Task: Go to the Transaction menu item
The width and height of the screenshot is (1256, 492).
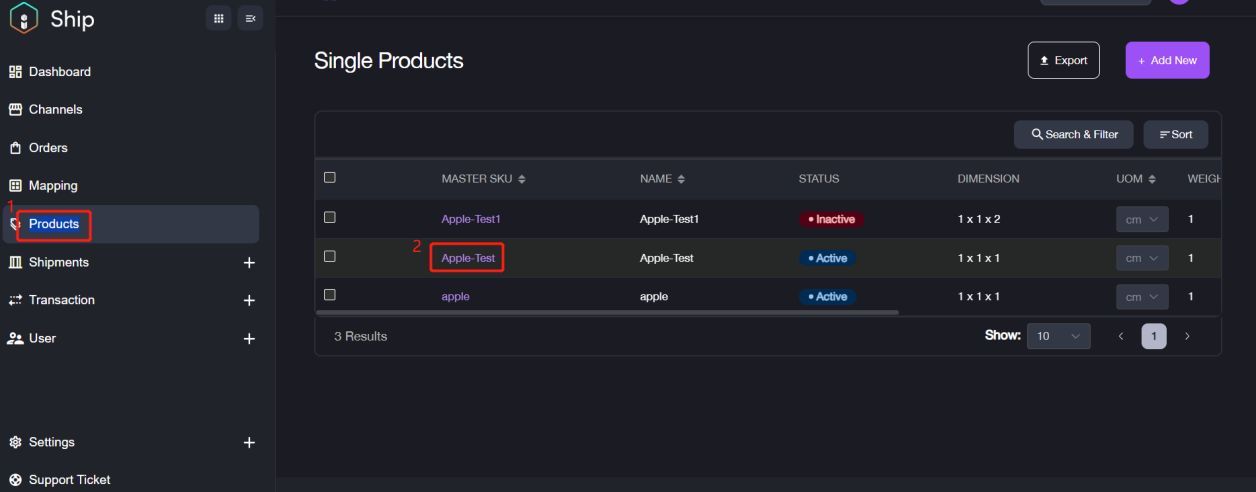Action: click(x=61, y=300)
